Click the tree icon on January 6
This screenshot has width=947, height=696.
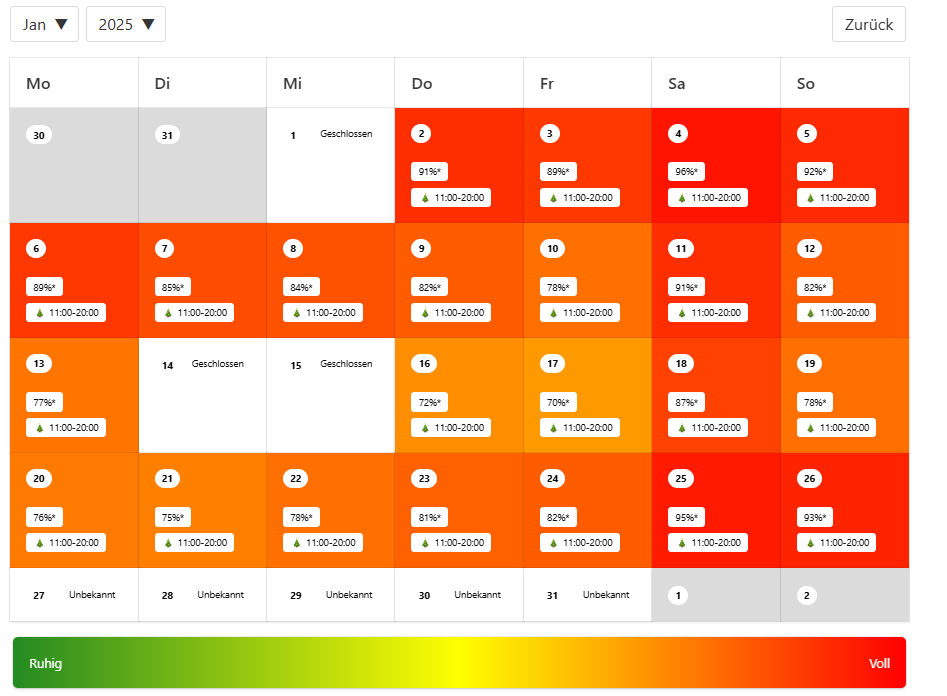click(x=40, y=313)
